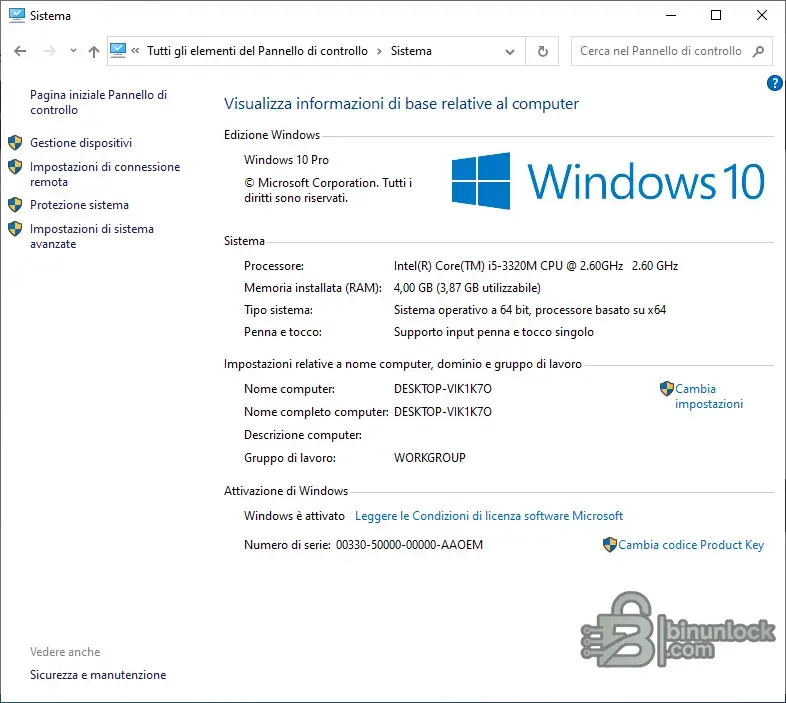This screenshot has width=786, height=703.
Task: Click the Windows 10 logo
Action: pos(608,181)
